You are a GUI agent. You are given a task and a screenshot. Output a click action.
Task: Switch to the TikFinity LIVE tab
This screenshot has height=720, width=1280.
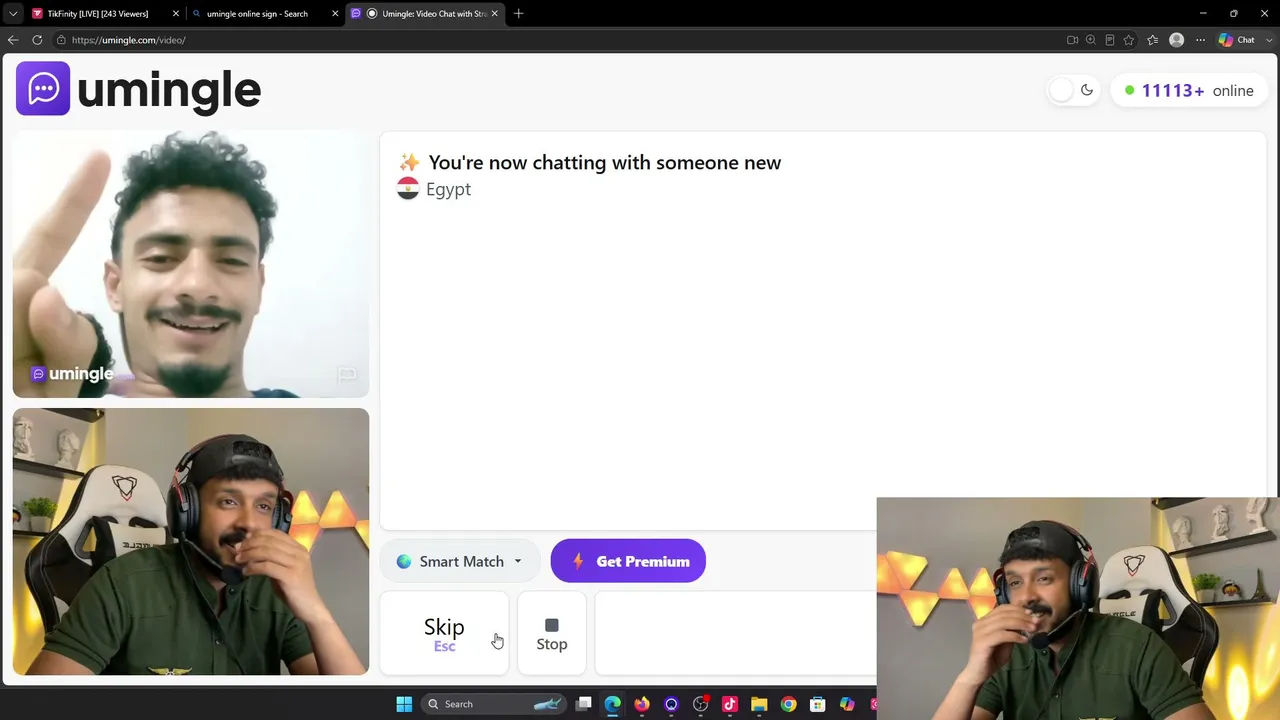coord(97,14)
